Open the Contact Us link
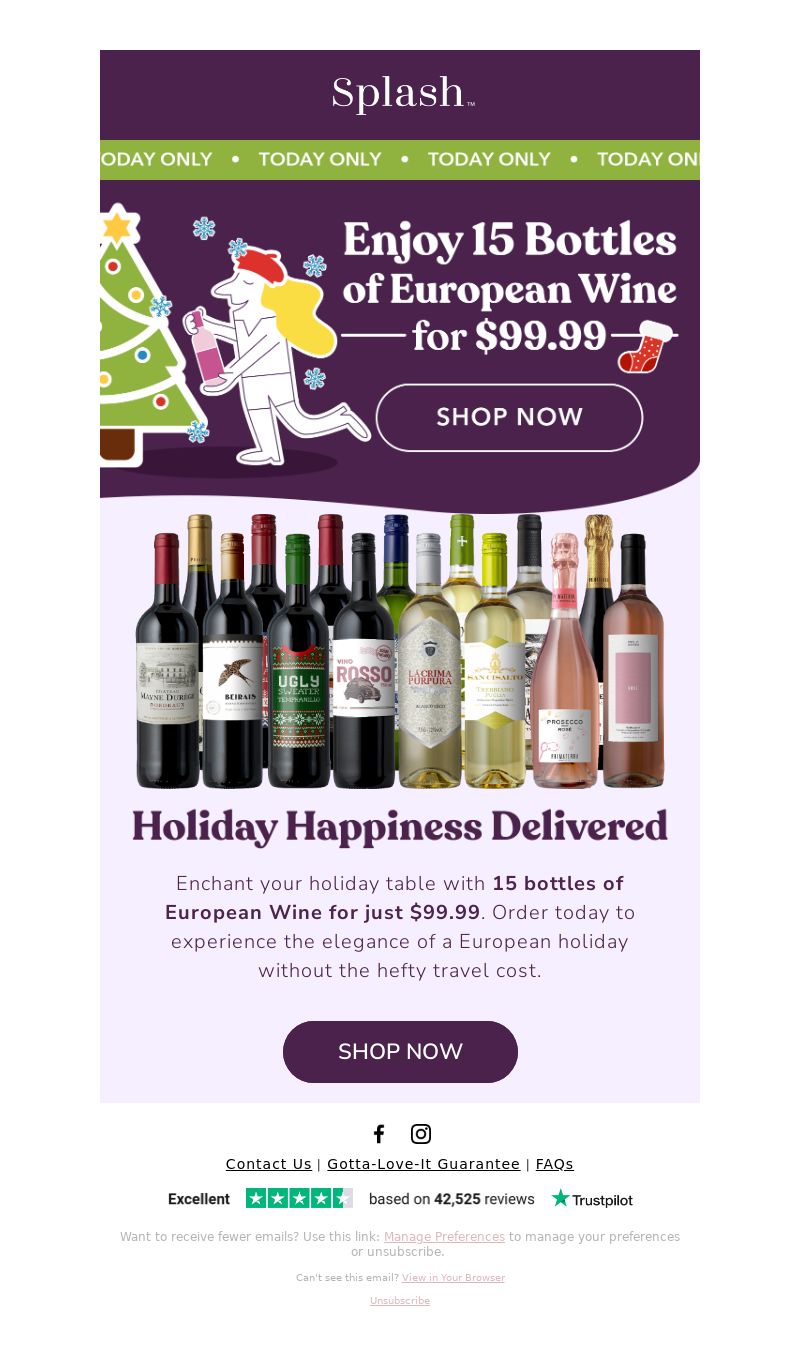Viewport: 800px width, 1355px height. (x=269, y=1164)
